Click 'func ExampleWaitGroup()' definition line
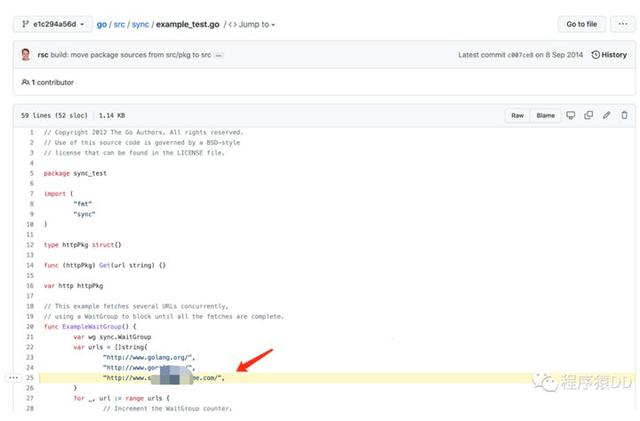640x421 pixels. [90, 327]
